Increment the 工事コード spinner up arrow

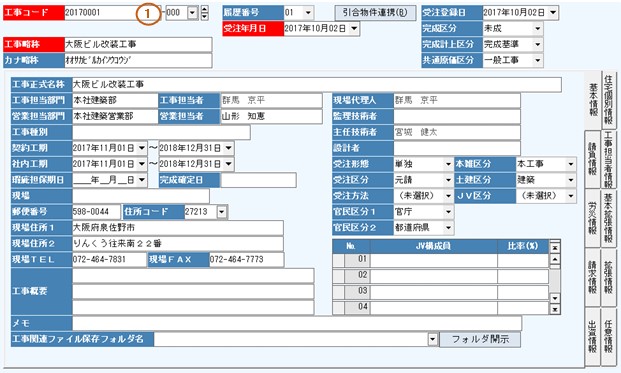(204, 9)
